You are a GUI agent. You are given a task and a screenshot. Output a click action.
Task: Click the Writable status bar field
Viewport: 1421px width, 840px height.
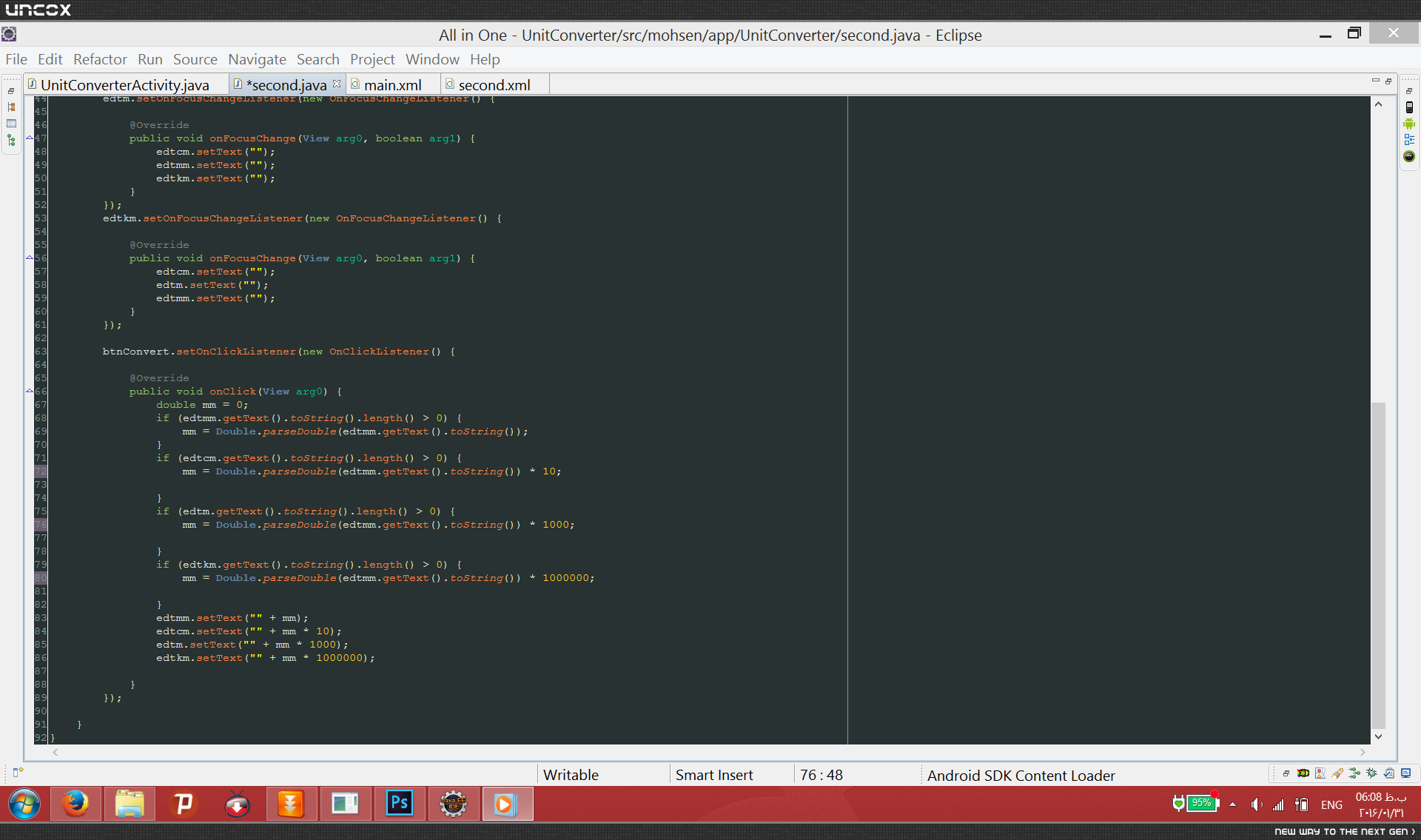coord(602,775)
